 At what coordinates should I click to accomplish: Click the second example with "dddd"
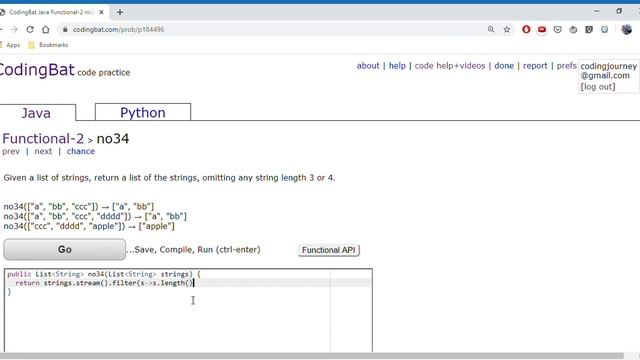(x=95, y=216)
